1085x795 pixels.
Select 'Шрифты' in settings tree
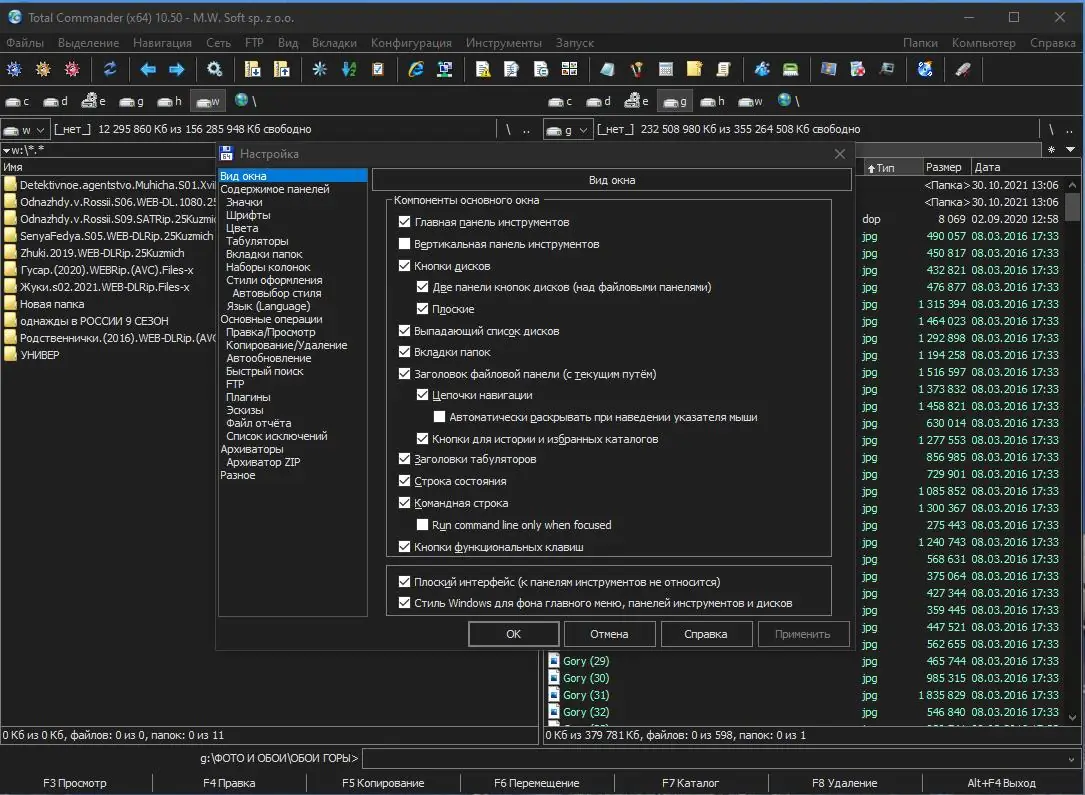248,215
